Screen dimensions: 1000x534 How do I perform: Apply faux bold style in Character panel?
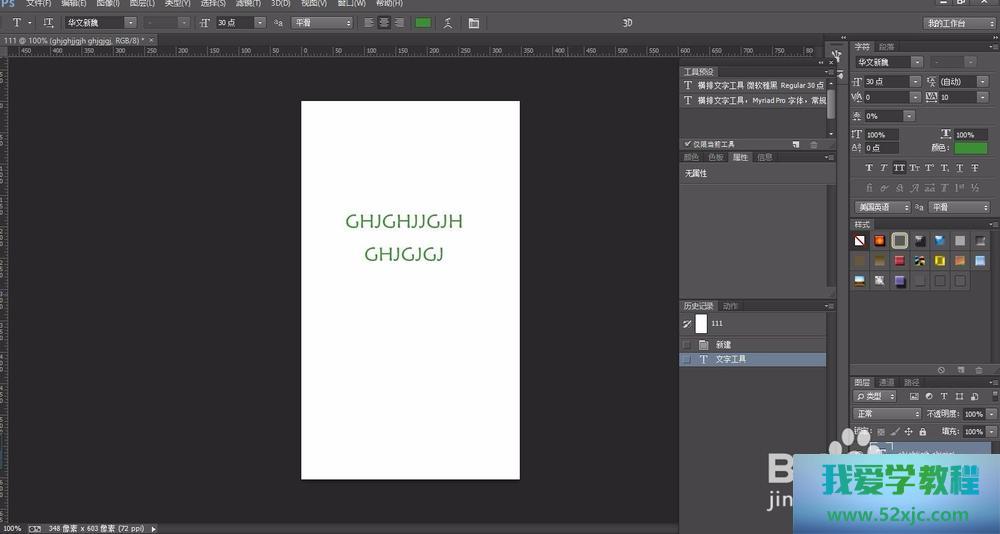[x=868, y=168]
